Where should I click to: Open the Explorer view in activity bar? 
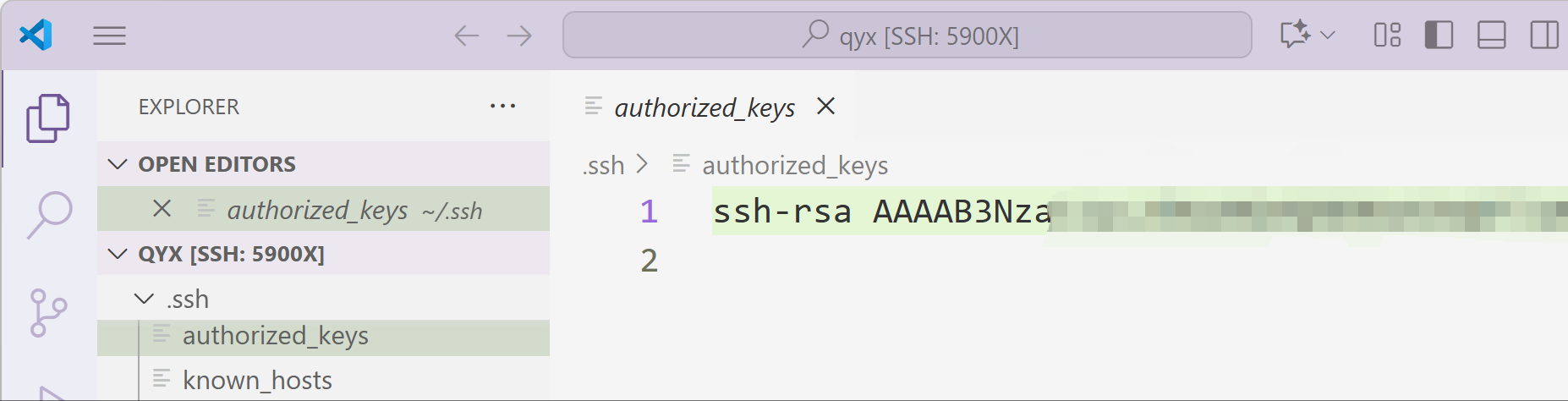(48, 118)
